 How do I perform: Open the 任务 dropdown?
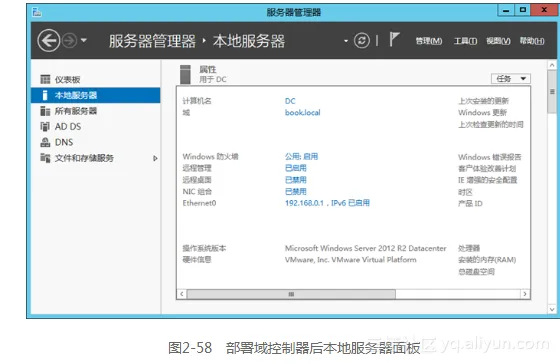(511, 78)
